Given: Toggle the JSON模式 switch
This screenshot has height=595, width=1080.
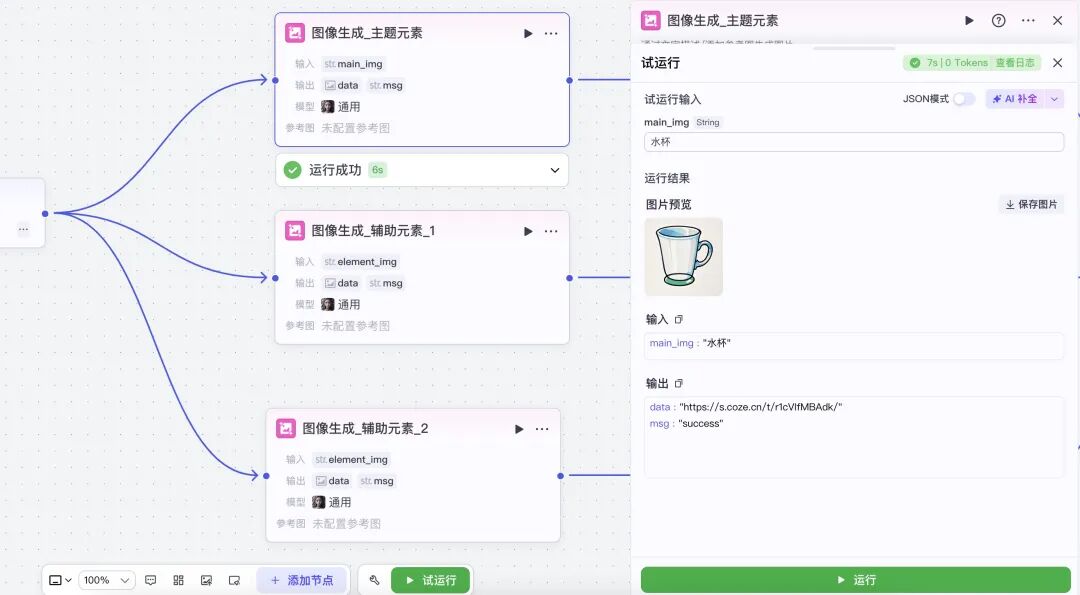Looking at the screenshot, I should pyautogui.click(x=964, y=99).
